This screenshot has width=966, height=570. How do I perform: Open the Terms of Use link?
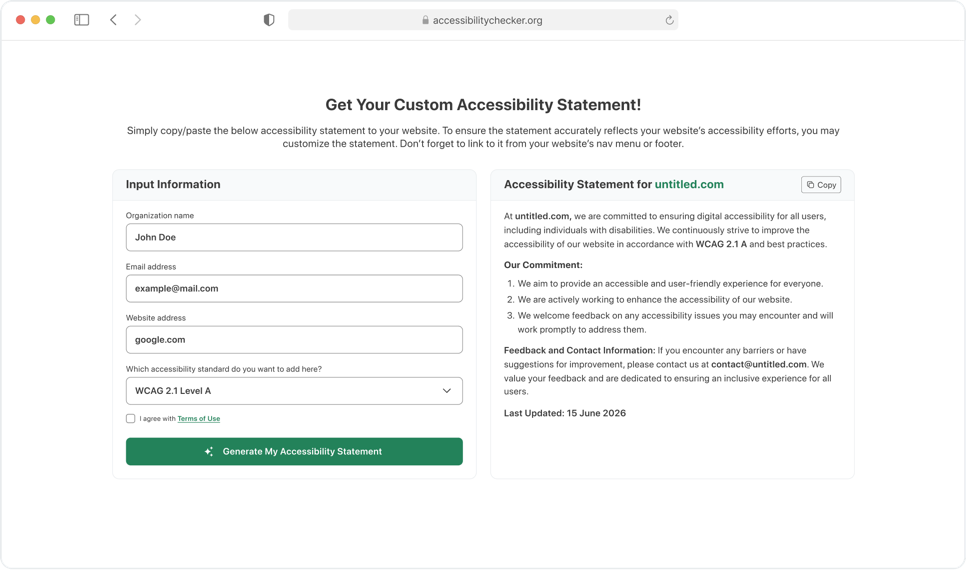pos(198,418)
